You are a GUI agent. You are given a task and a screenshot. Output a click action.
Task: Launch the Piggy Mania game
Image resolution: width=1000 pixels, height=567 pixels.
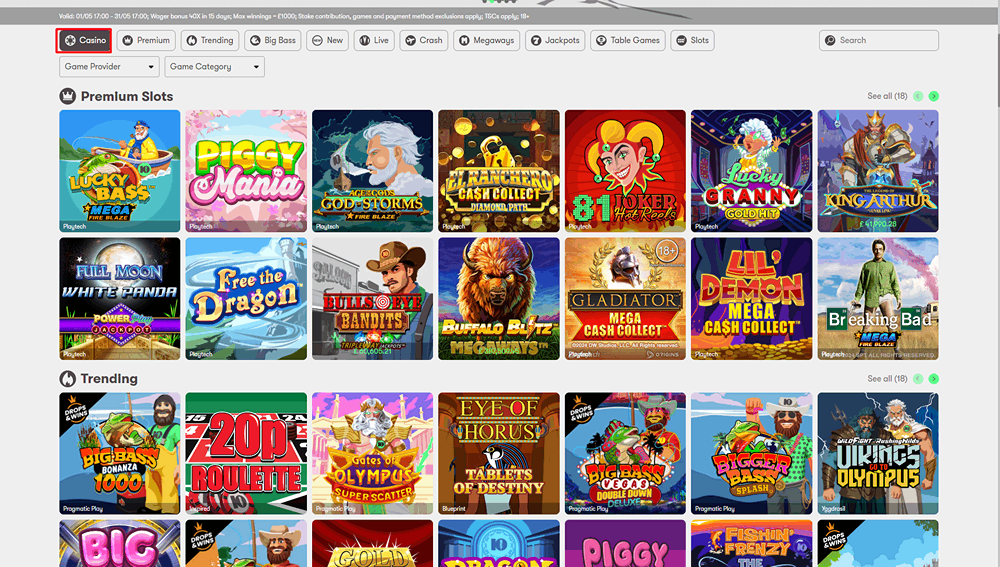(246, 171)
